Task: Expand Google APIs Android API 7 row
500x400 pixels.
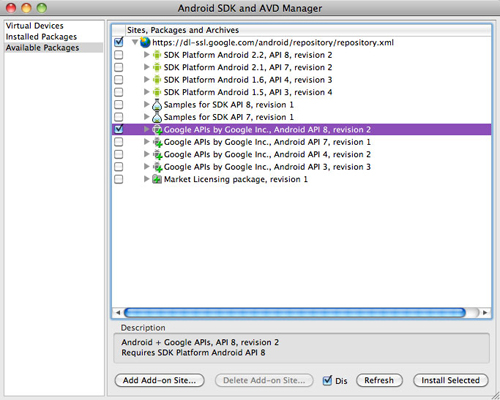Action: point(146,142)
